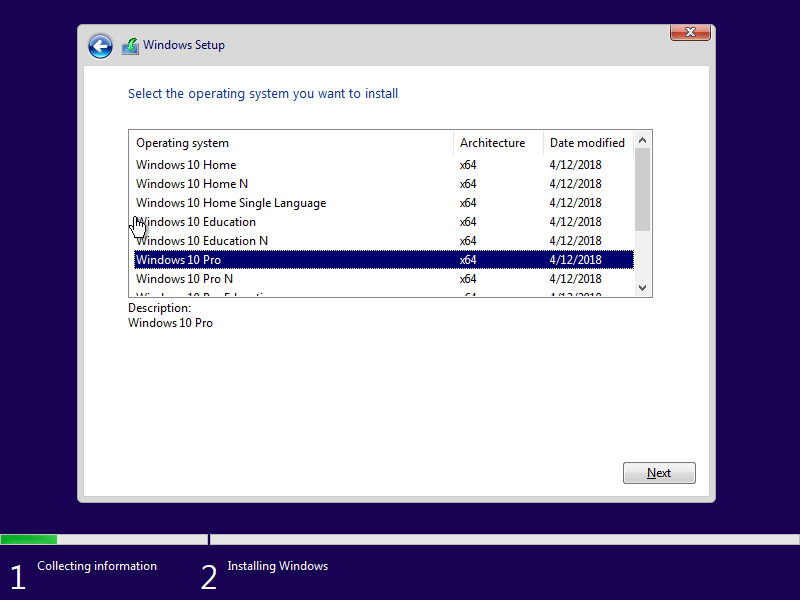This screenshot has width=800, height=600.
Task: Click the 'Select the operating system' heading
Action: pyautogui.click(x=263, y=94)
